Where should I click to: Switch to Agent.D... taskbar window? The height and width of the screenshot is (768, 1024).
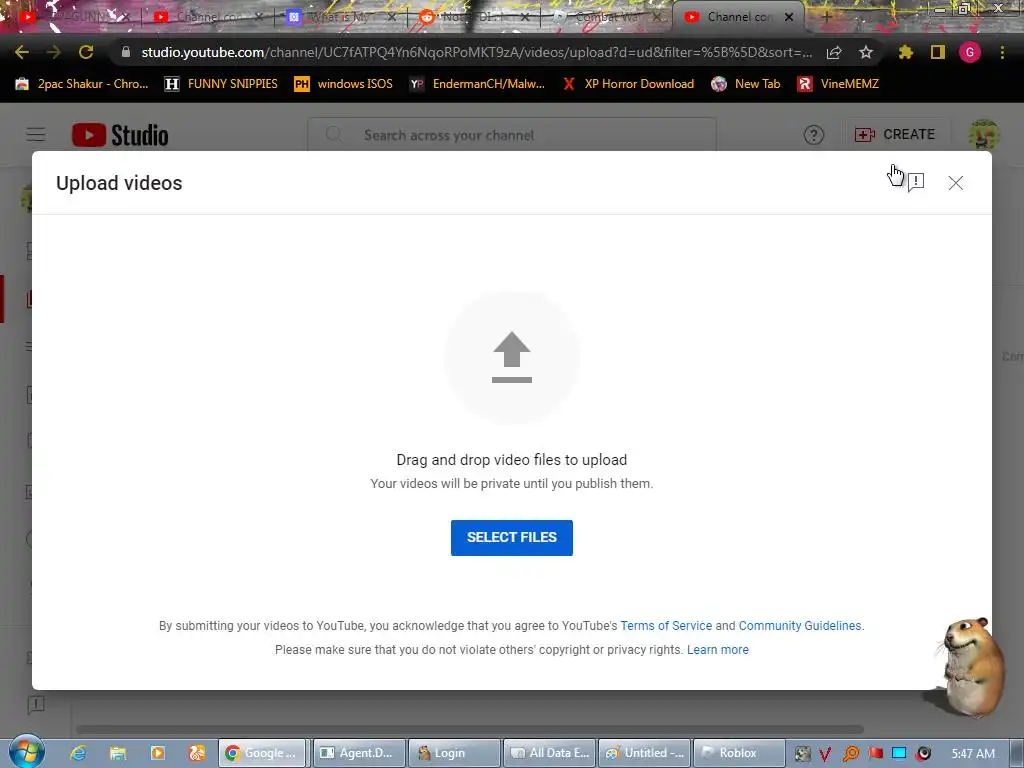360,753
